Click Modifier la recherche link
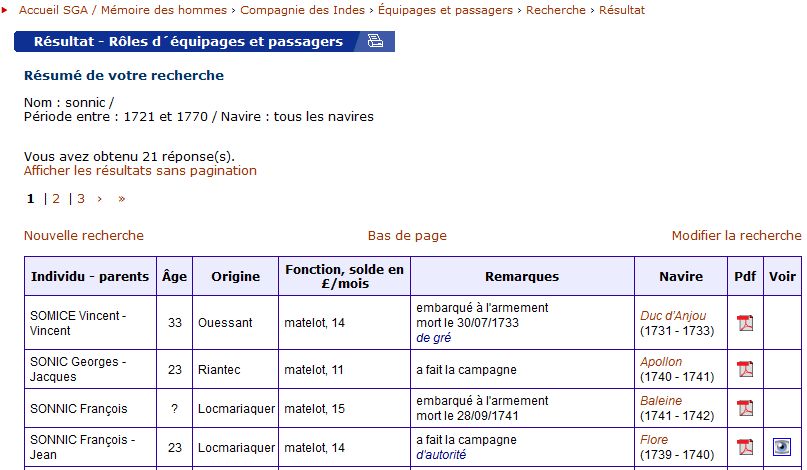 [736, 235]
